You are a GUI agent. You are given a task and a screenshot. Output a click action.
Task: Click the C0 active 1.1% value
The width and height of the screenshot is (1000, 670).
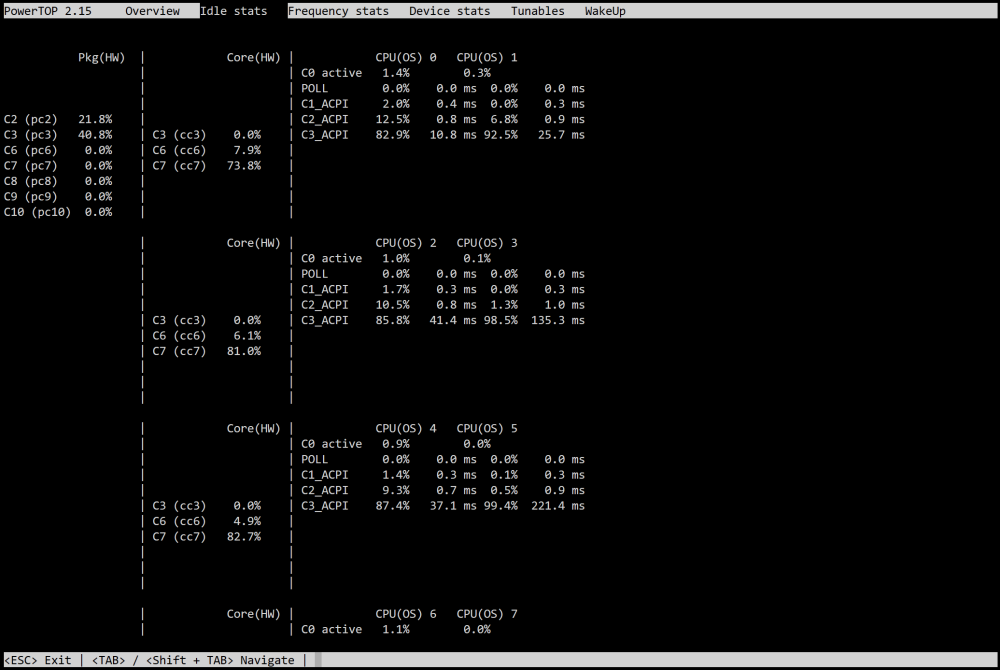(396, 629)
